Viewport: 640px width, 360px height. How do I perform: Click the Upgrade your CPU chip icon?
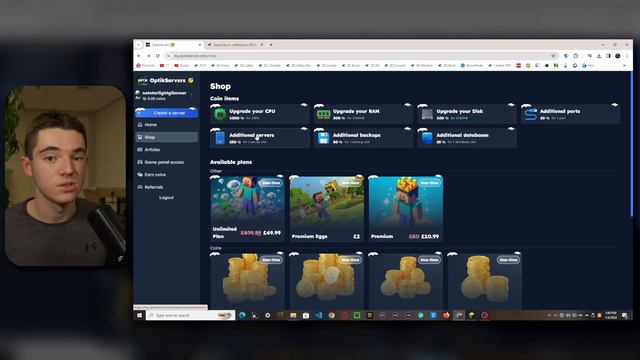coord(220,114)
